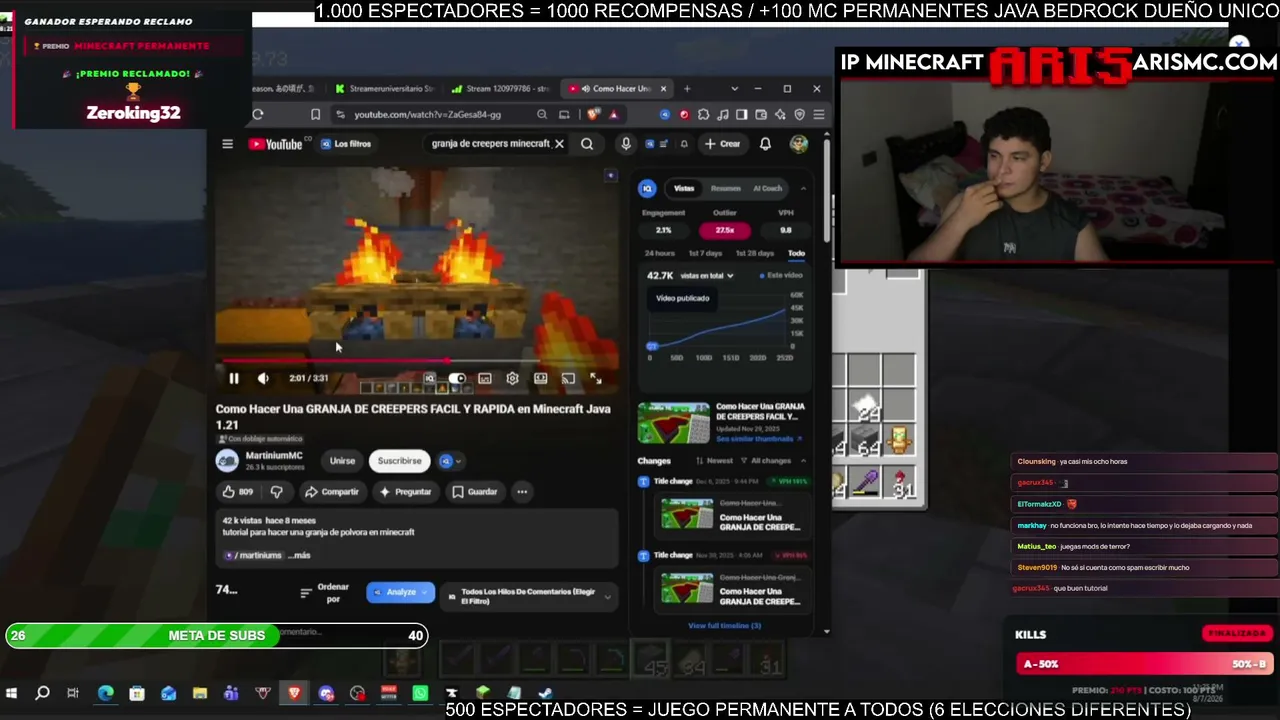The image size is (1280, 720).
Task: Click the YouTube search field
Action: click(x=490, y=144)
